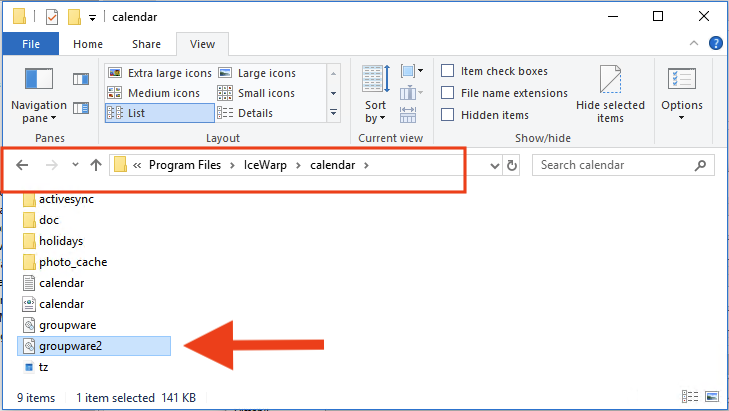Expand the arrow after calendar breadcrumb
This screenshot has height=411, width=729.
[x=366, y=165]
